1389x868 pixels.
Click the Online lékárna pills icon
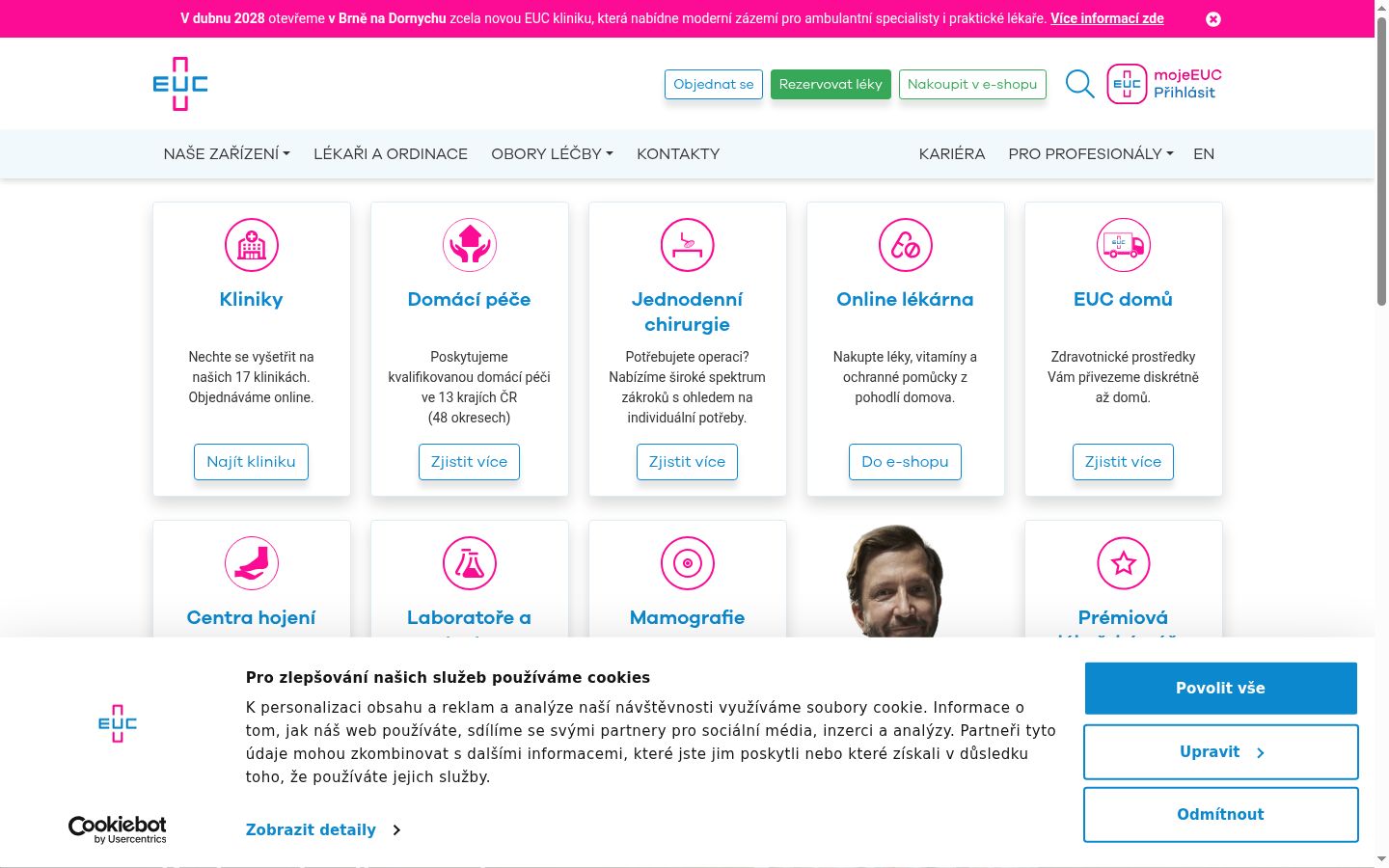point(906,245)
